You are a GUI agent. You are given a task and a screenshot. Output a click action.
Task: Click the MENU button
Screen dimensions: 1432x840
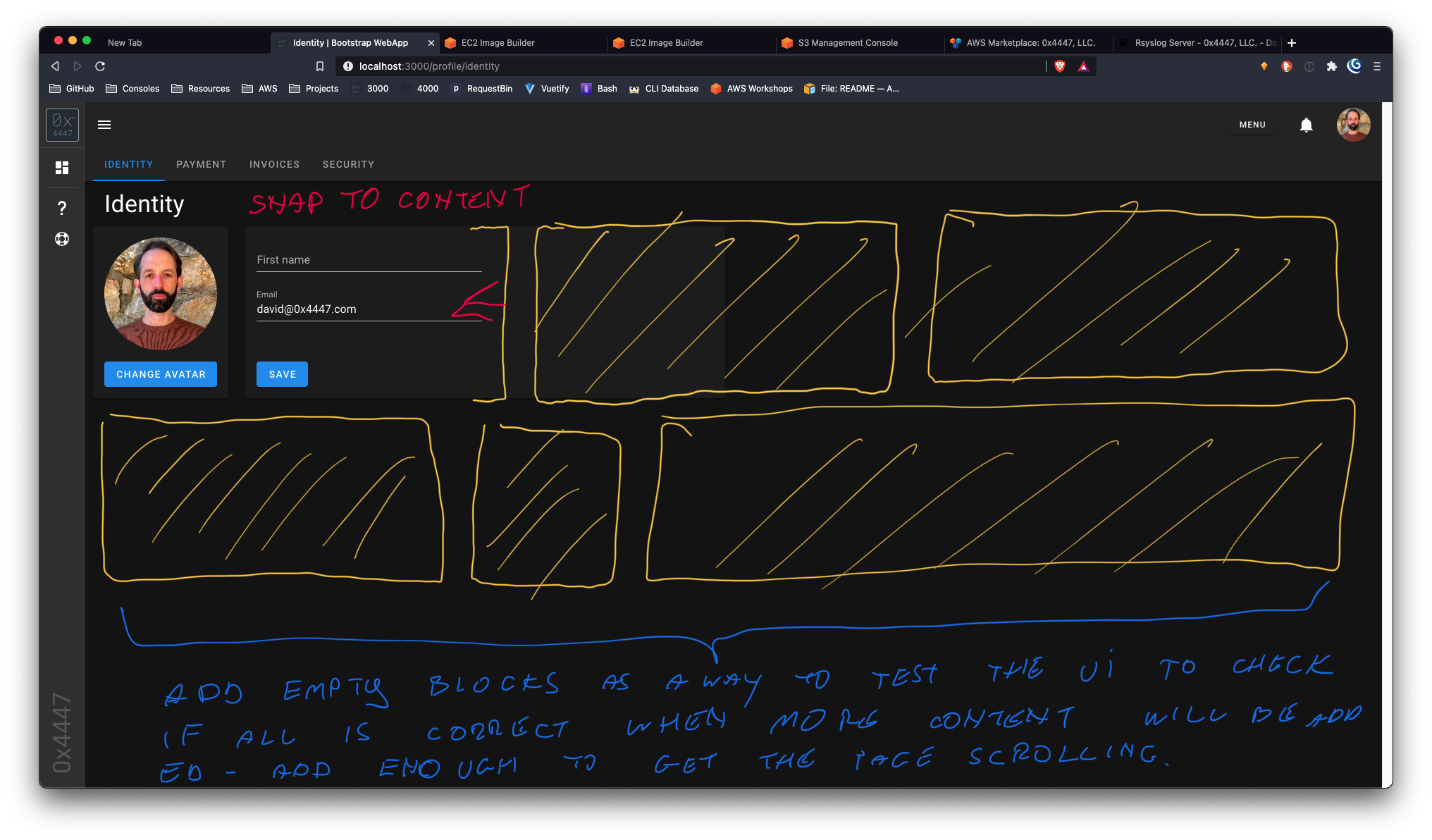point(1252,125)
